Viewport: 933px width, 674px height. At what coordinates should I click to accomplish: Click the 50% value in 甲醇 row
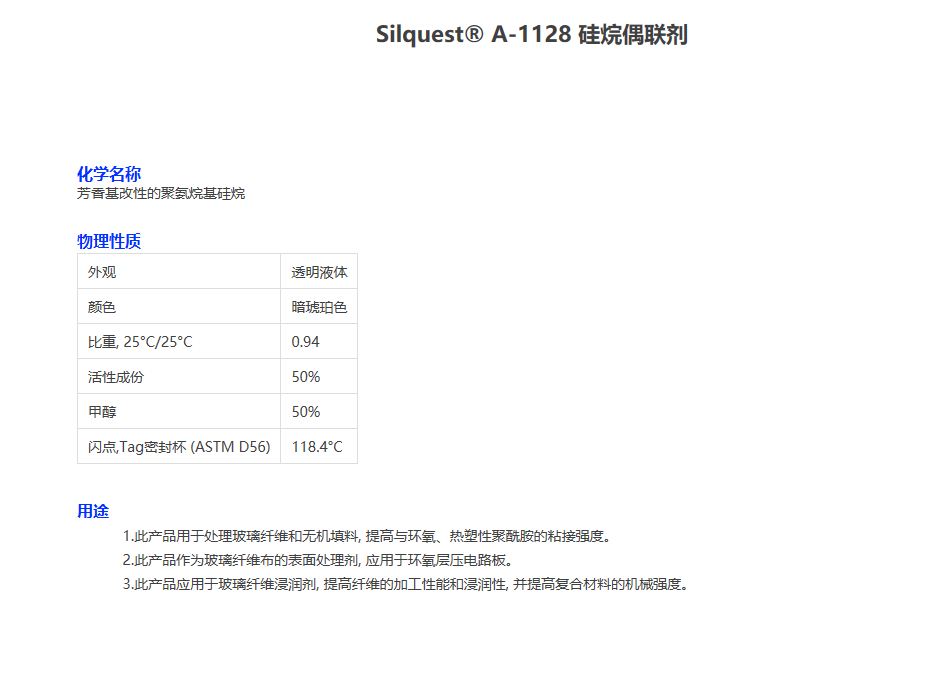[305, 412]
